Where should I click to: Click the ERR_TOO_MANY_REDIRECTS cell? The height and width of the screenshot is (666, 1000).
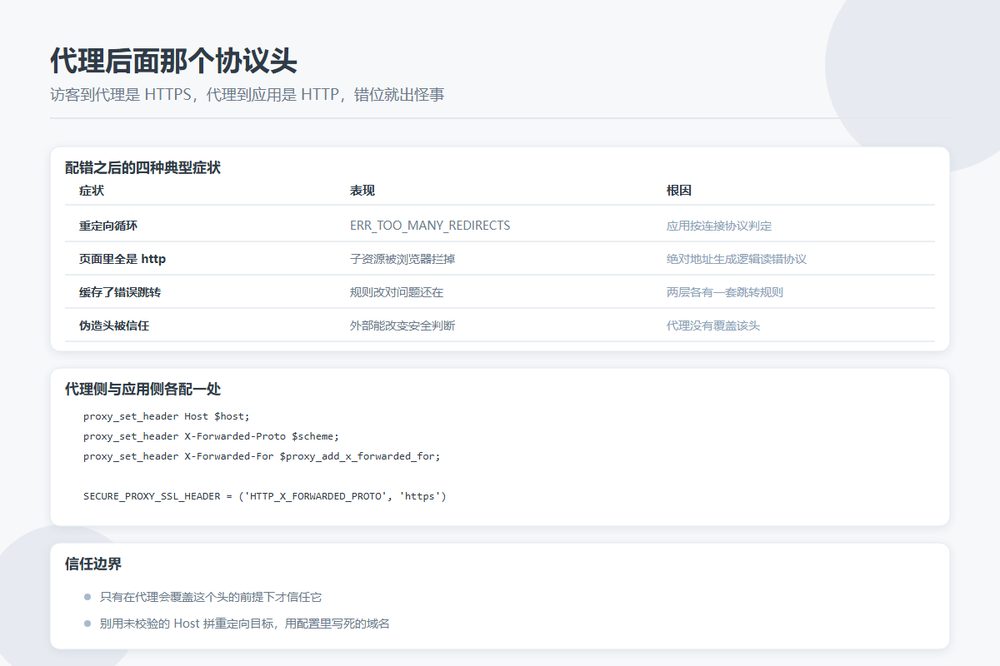point(430,225)
